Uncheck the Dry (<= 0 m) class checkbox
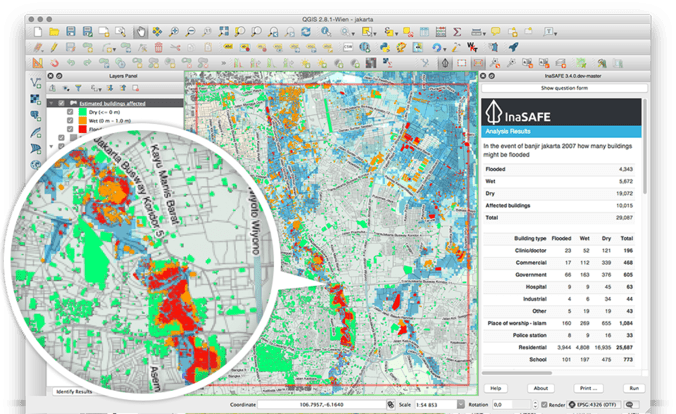The height and width of the screenshot is (414, 676). click(x=70, y=111)
